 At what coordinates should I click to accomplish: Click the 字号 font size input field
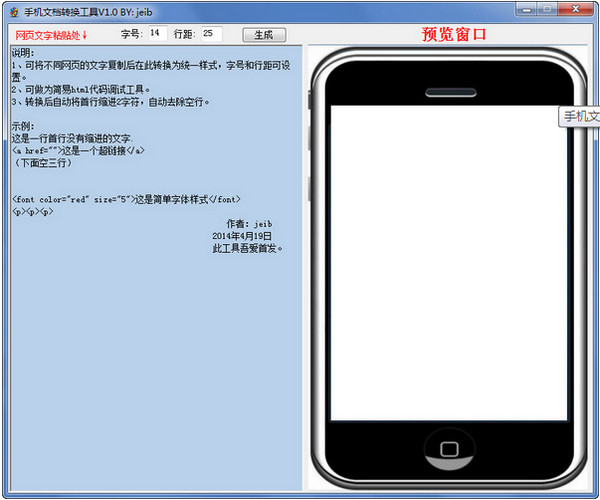157,33
